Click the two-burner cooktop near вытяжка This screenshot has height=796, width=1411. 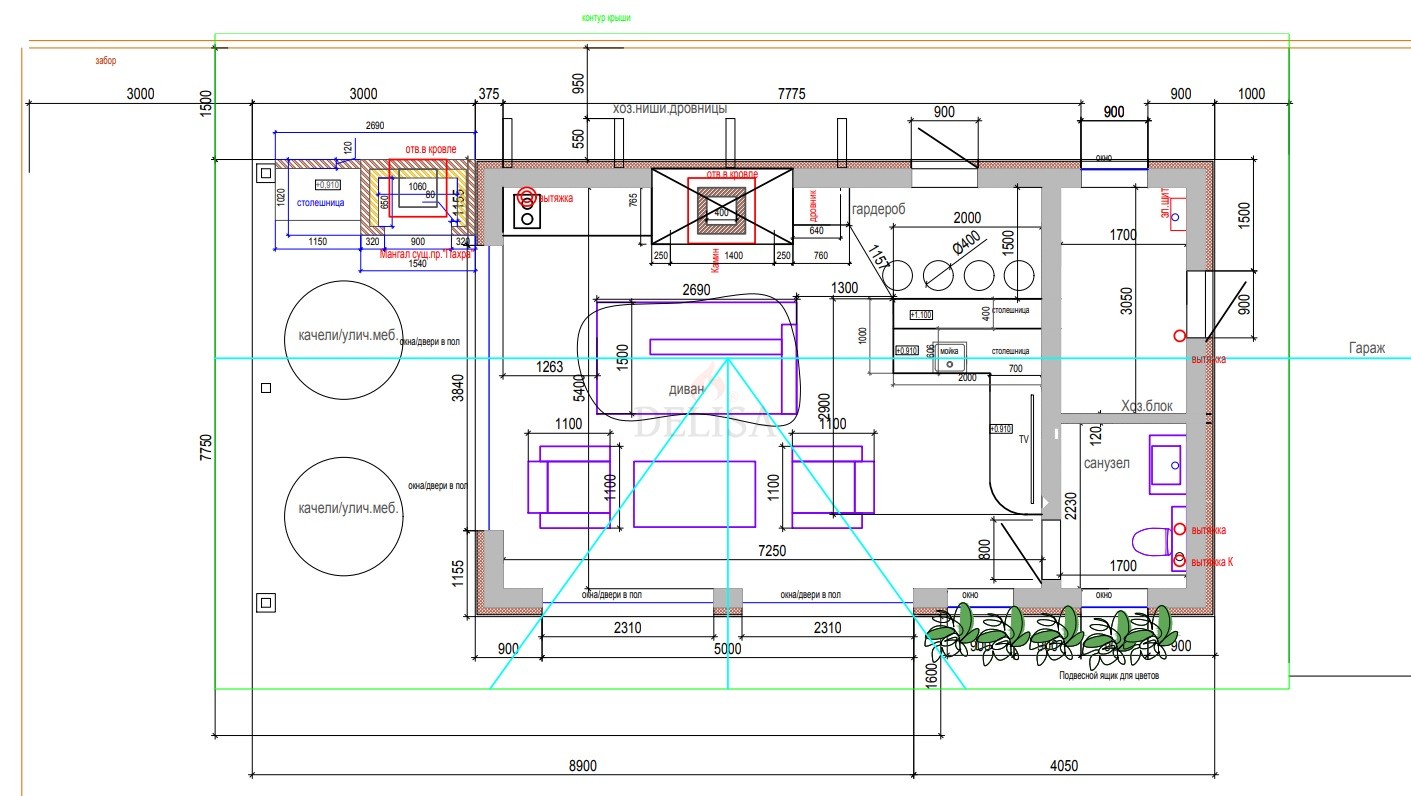pyautogui.click(x=525, y=210)
